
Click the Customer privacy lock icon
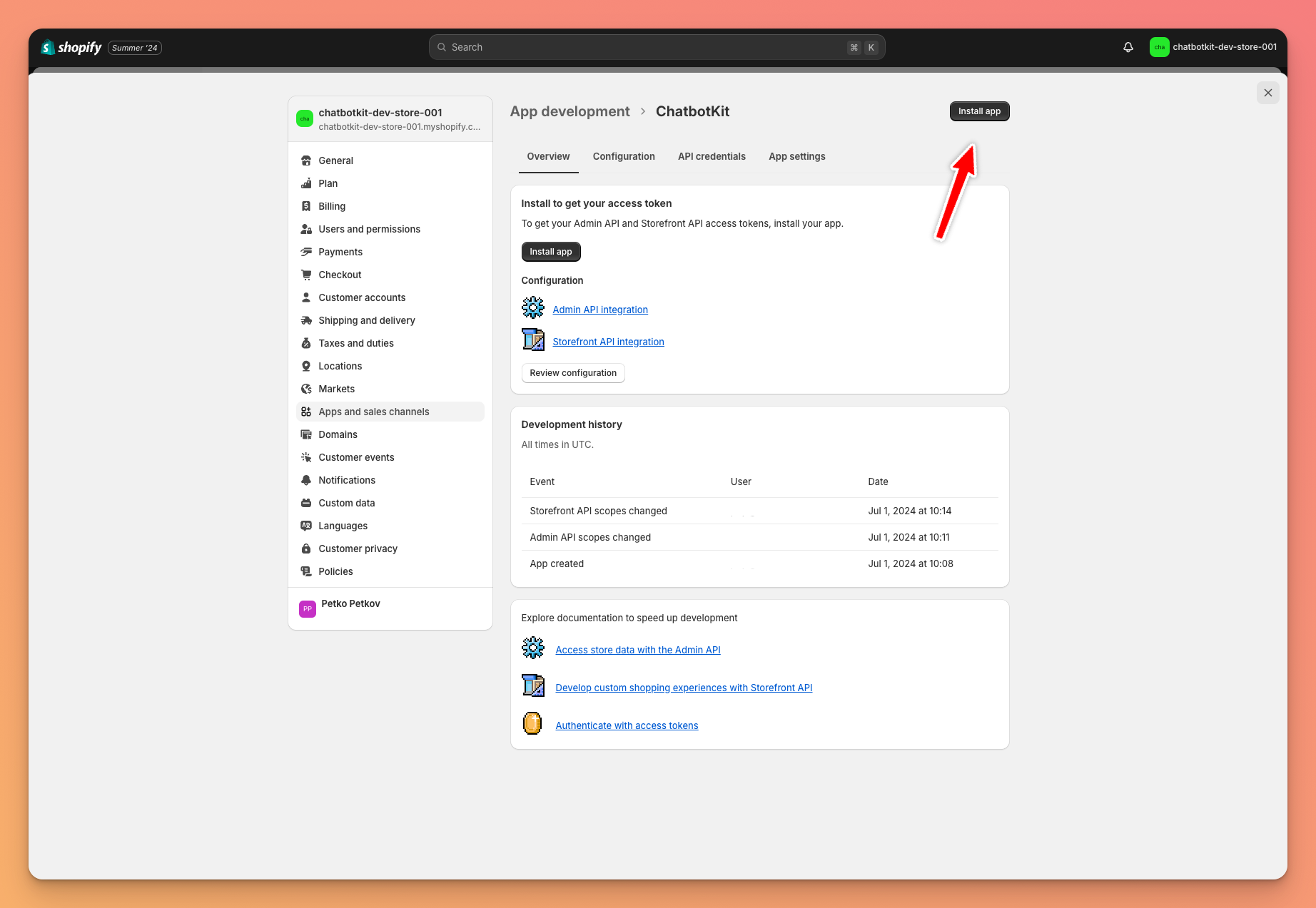tap(306, 549)
